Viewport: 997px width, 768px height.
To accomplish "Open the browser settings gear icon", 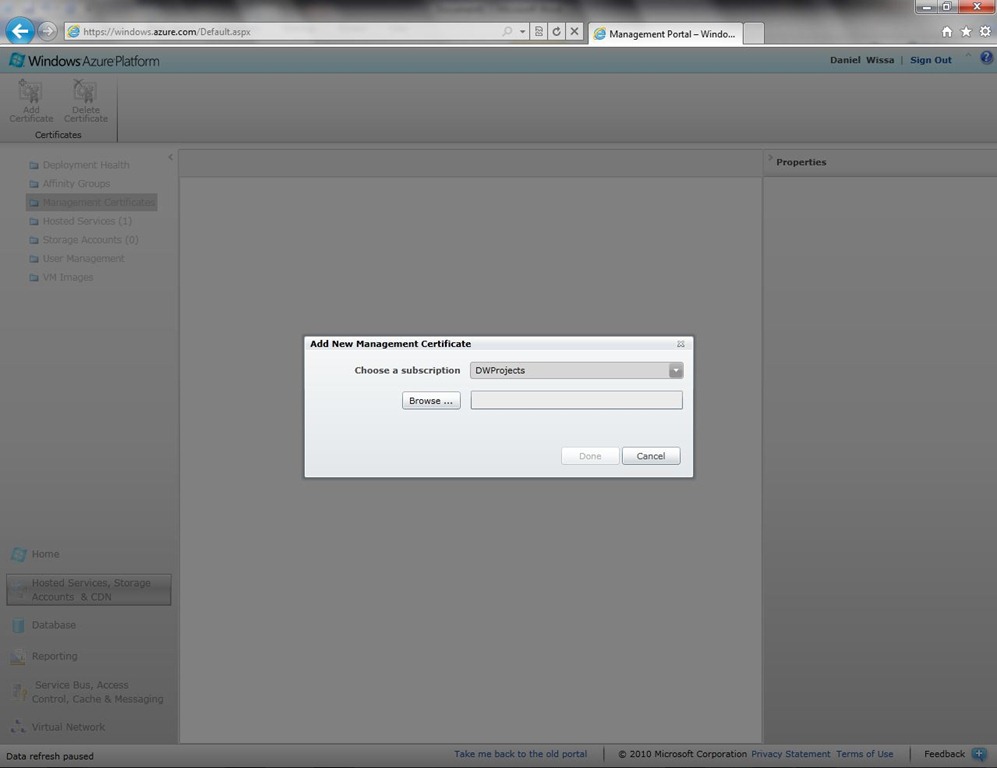I will (985, 32).
